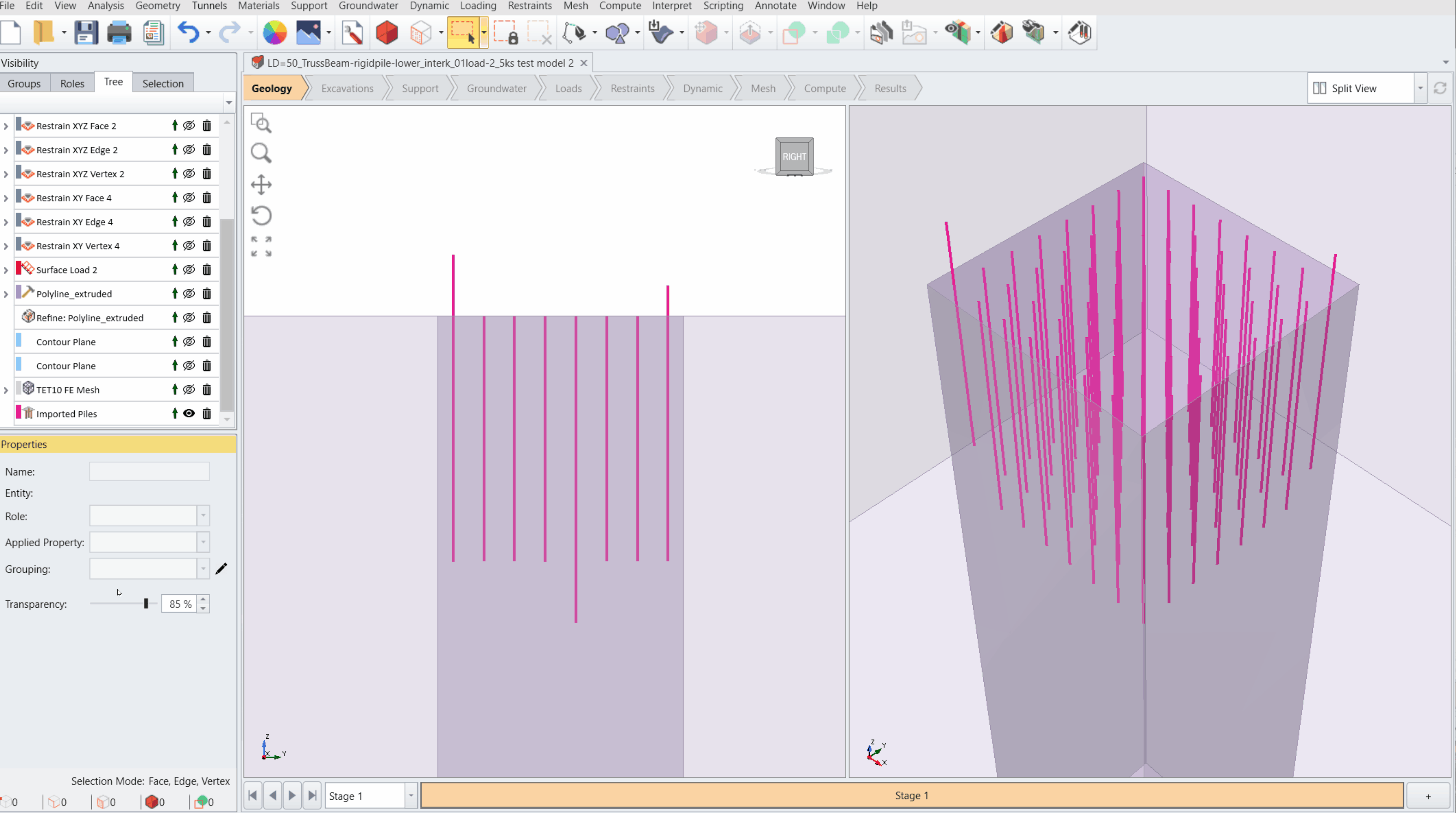Click the red solid box geometry icon
Screen dimensions: 1456x813
coord(387,33)
